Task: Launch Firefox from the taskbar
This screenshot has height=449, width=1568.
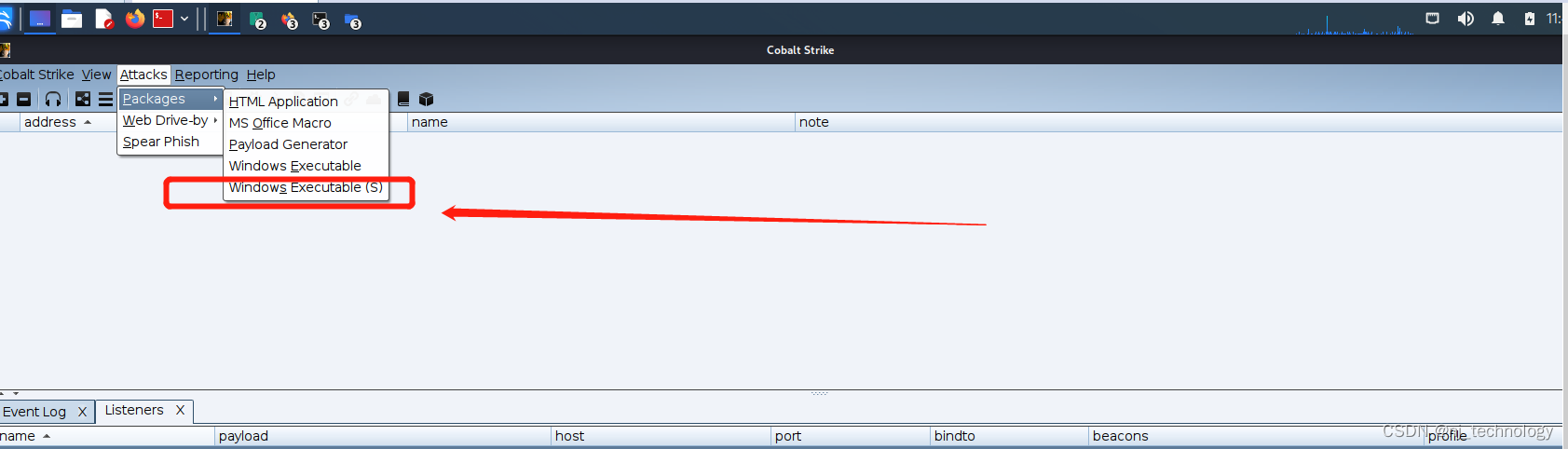Action: (135, 19)
